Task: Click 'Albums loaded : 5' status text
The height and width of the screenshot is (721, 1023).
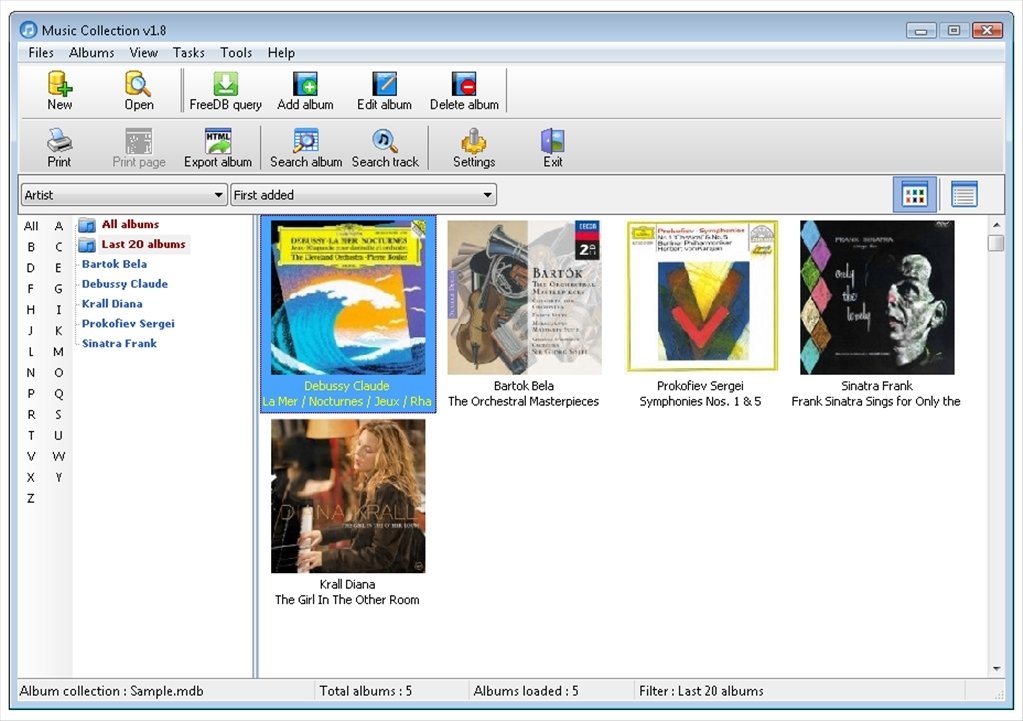Action: (x=526, y=691)
